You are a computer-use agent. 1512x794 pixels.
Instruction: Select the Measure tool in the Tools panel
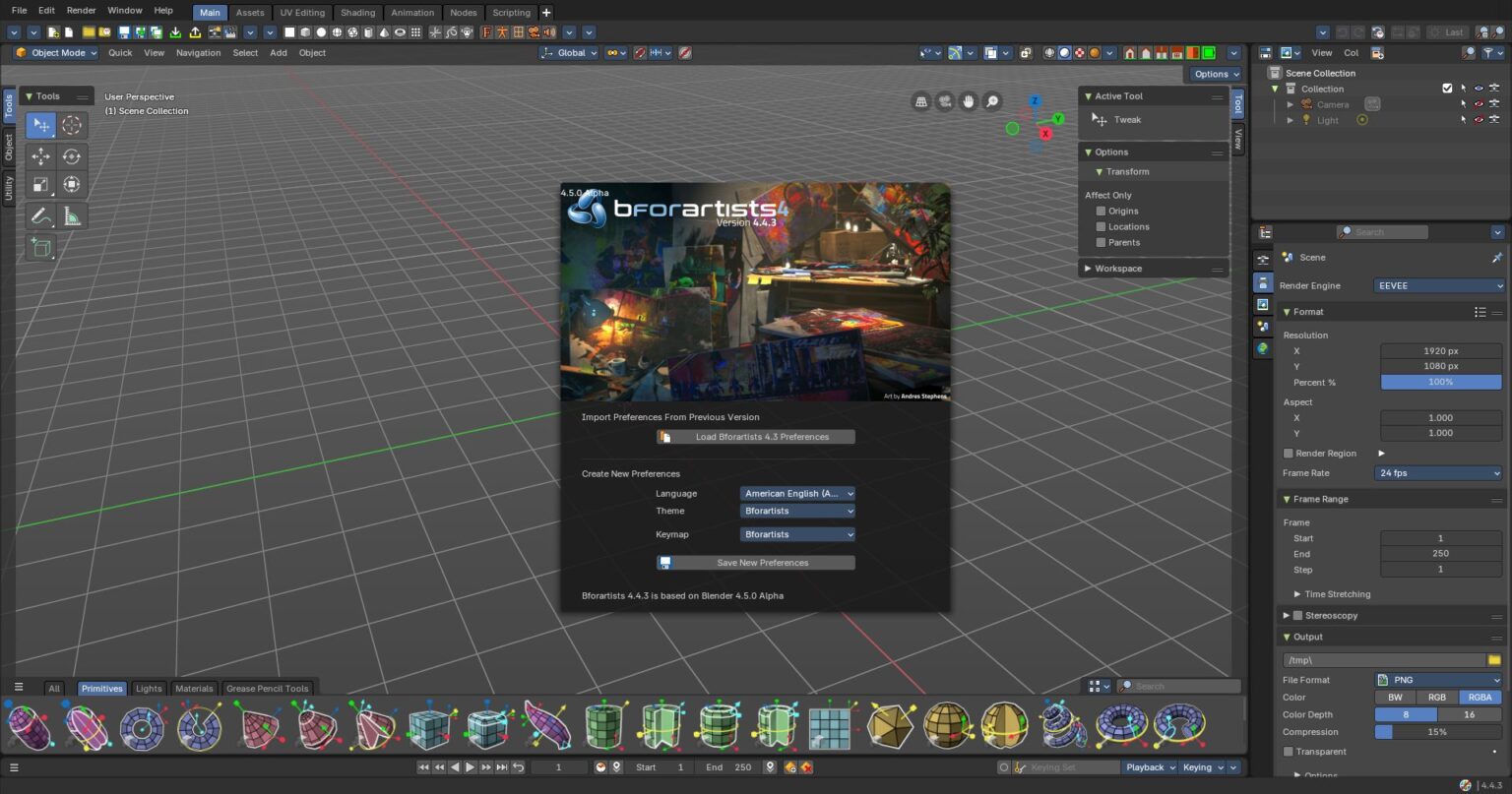(71, 215)
